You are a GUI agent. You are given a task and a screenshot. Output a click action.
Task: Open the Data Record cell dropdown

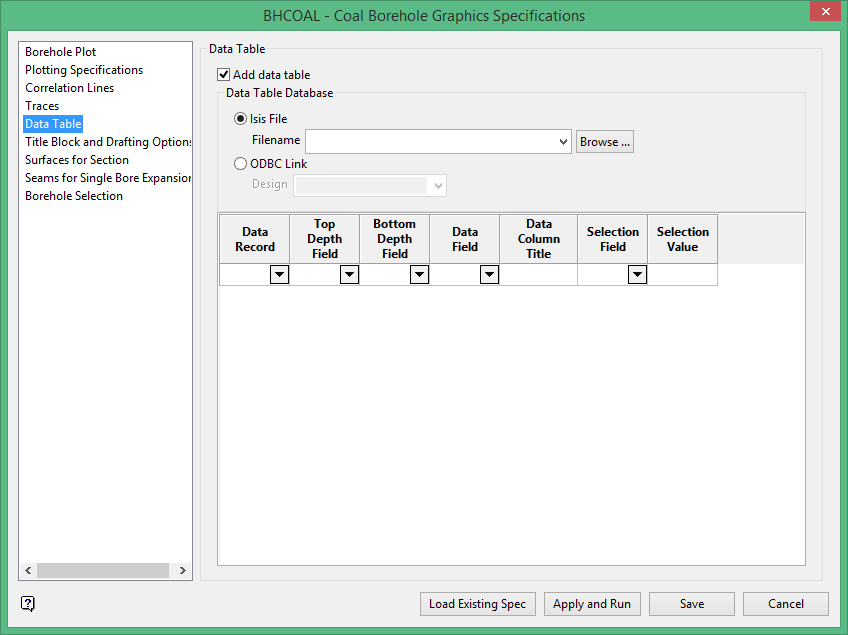[x=279, y=275]
